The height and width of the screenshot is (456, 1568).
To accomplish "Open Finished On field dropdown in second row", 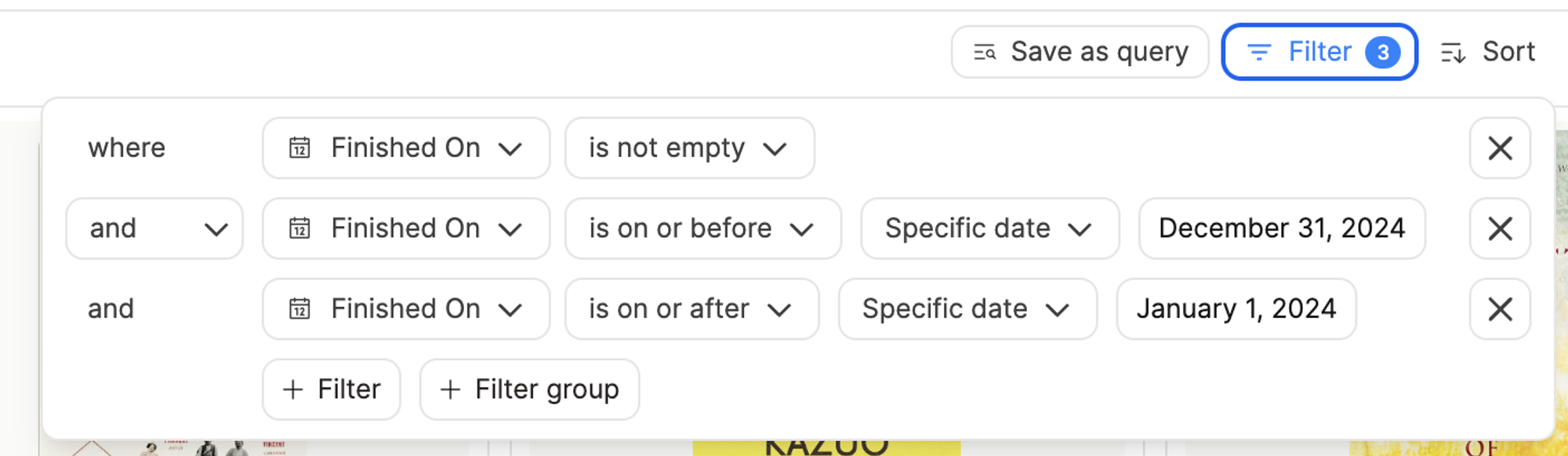I will (x=406, y=228).
